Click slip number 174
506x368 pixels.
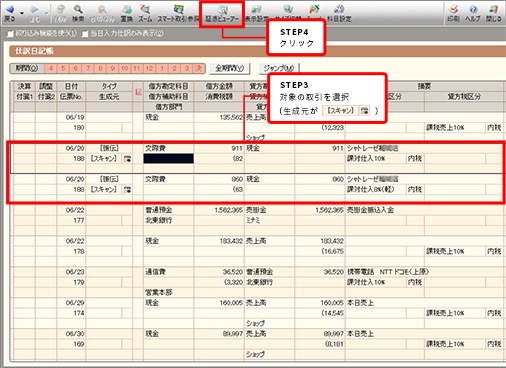pyautogui.click(x=79, y=313)
